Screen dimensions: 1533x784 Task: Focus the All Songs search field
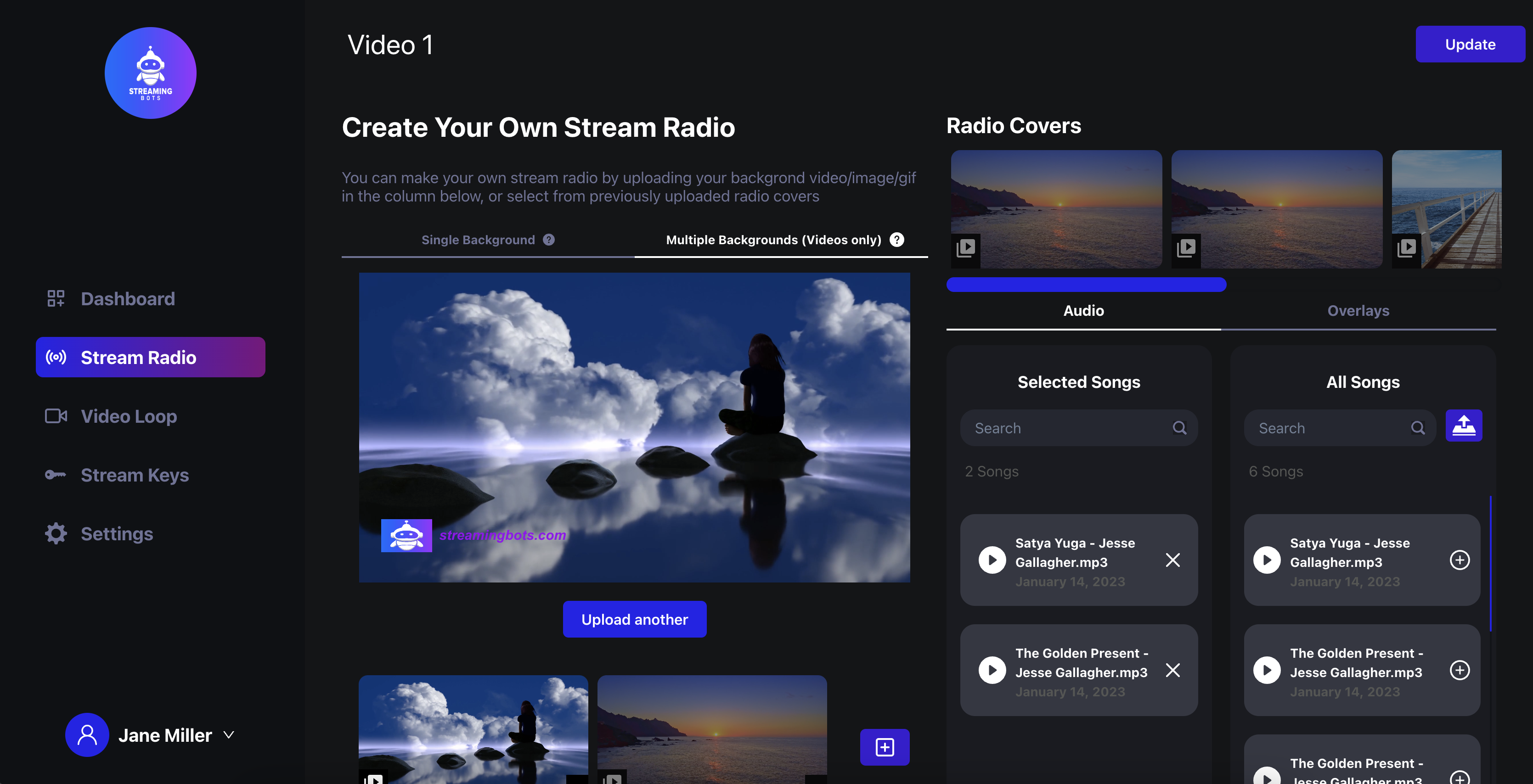click(x=1340, y=428)
